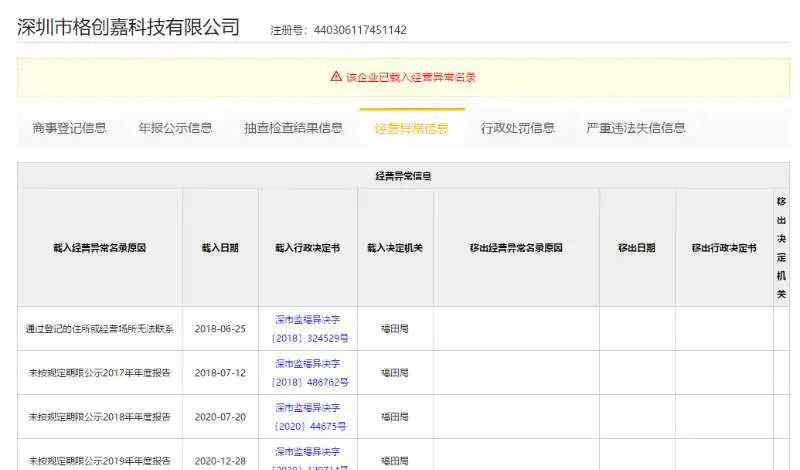Click the 载入决定机关 column header

coord(395,248)
